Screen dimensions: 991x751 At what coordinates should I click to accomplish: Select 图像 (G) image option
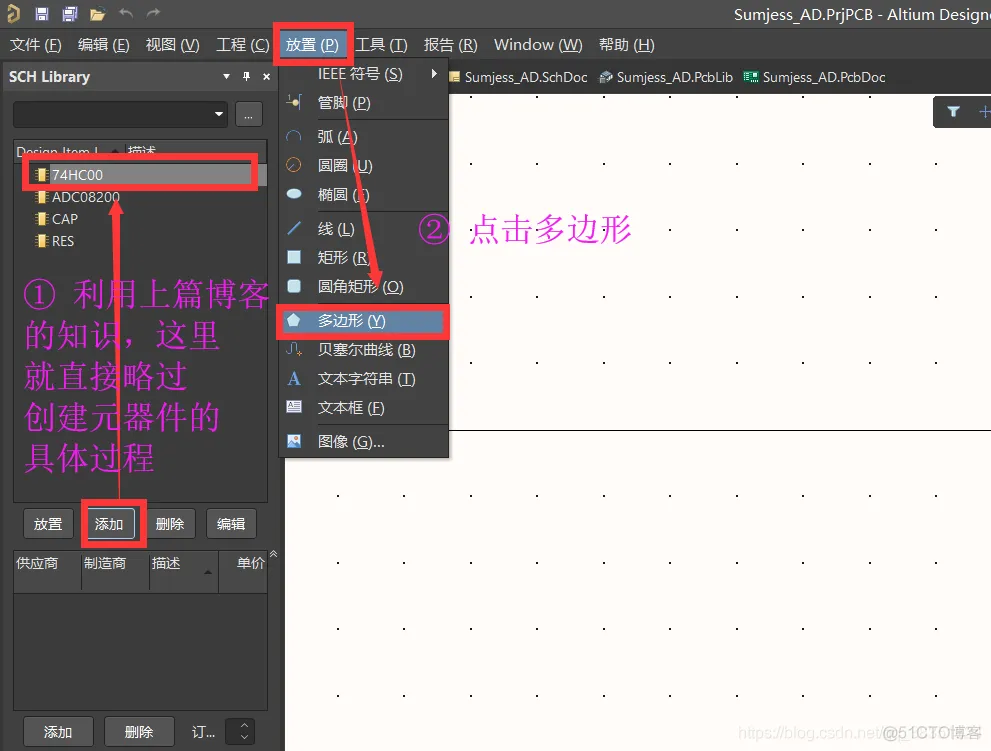coord(363,441)
